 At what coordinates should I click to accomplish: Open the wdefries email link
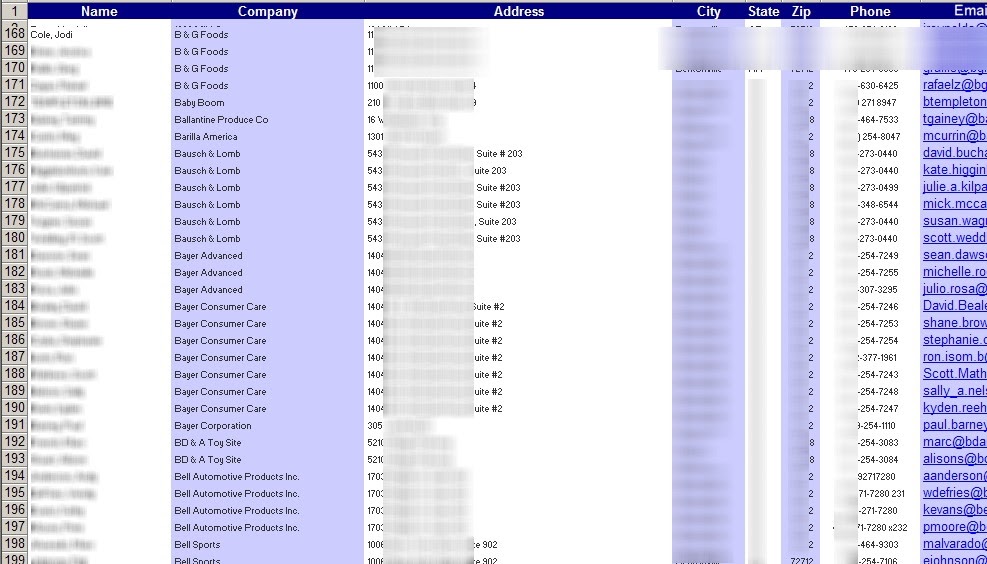[954, 494]
